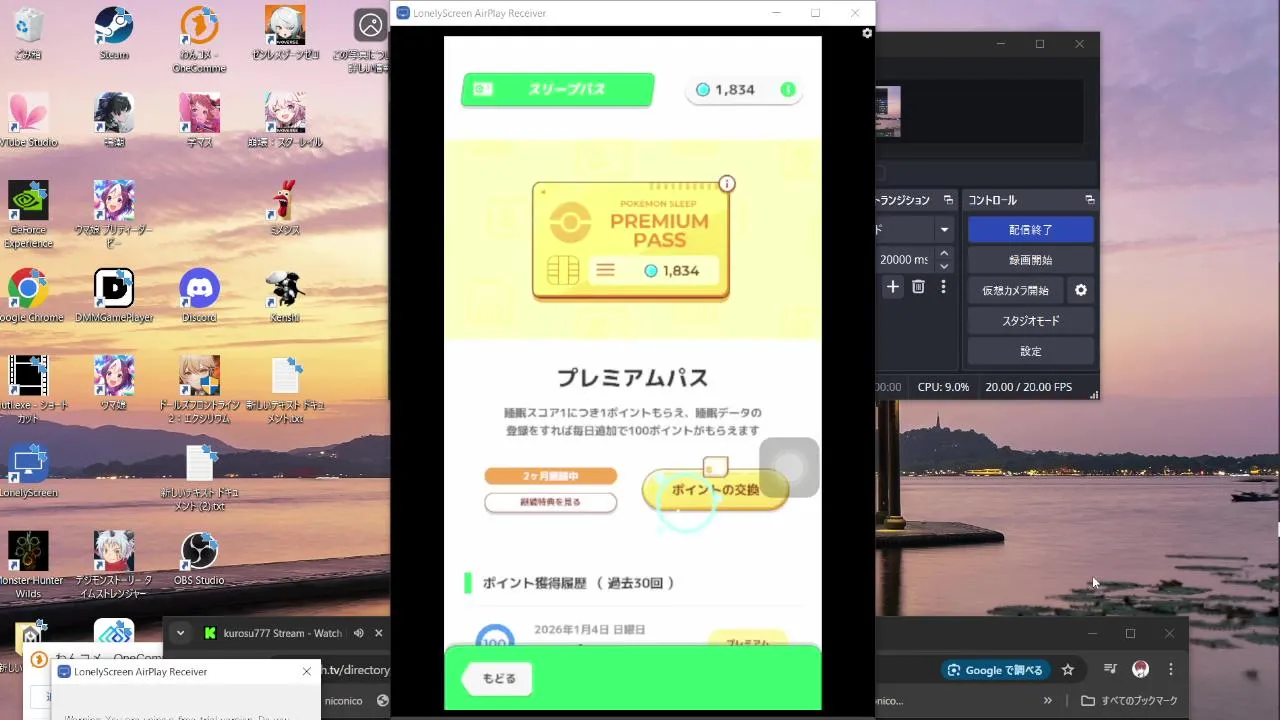Open Monster Hunter Wilds shortcut

28,564
